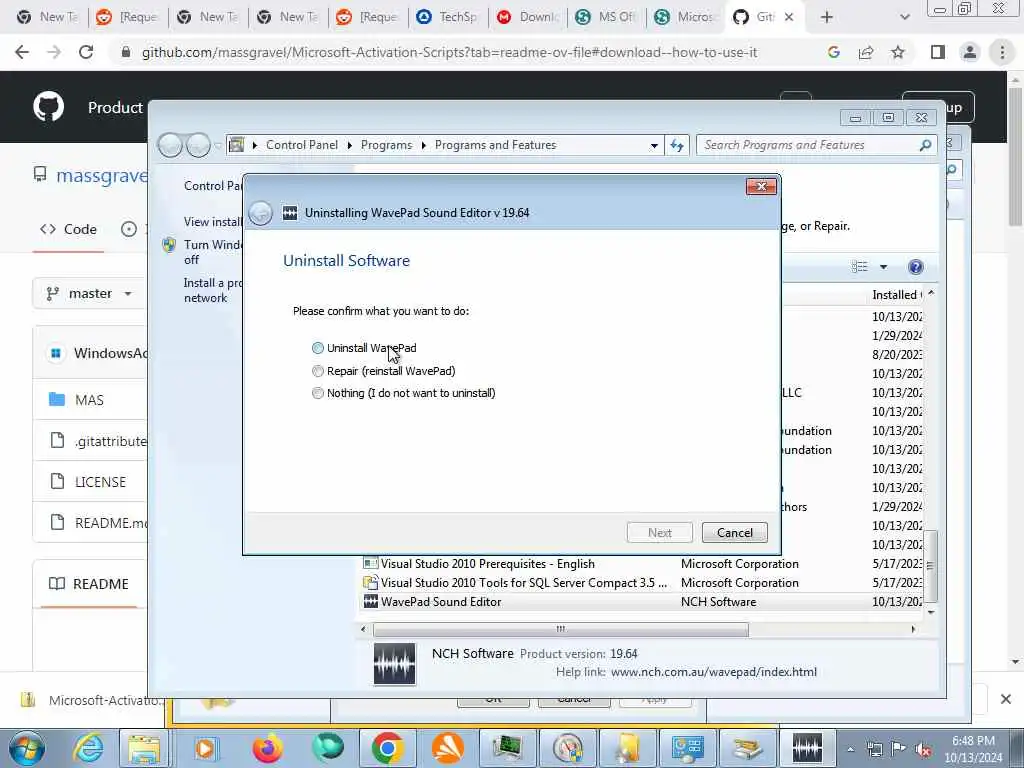Screen dimensions: 1024x768
Task: Choose Repair (reinstall WavePad) option
Action: (317, 371)
